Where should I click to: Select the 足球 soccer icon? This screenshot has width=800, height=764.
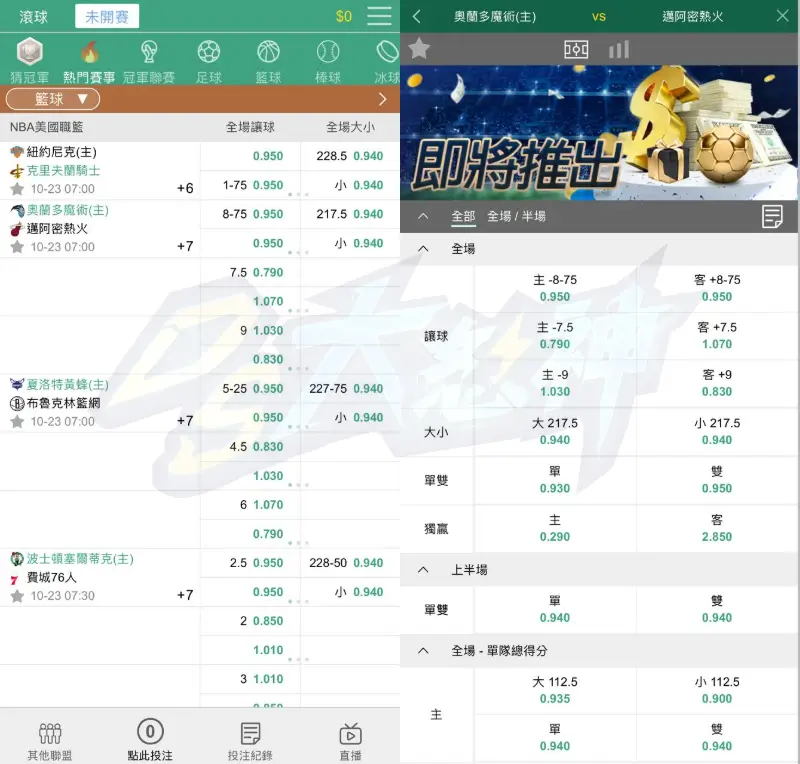click(209, 52)
